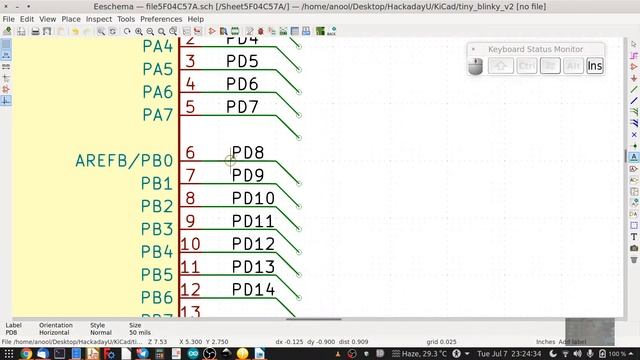Click the Find magnifier icon in toolbar
Image resolution: width=640 pixels, height=360 pixels.
[100, 31]
